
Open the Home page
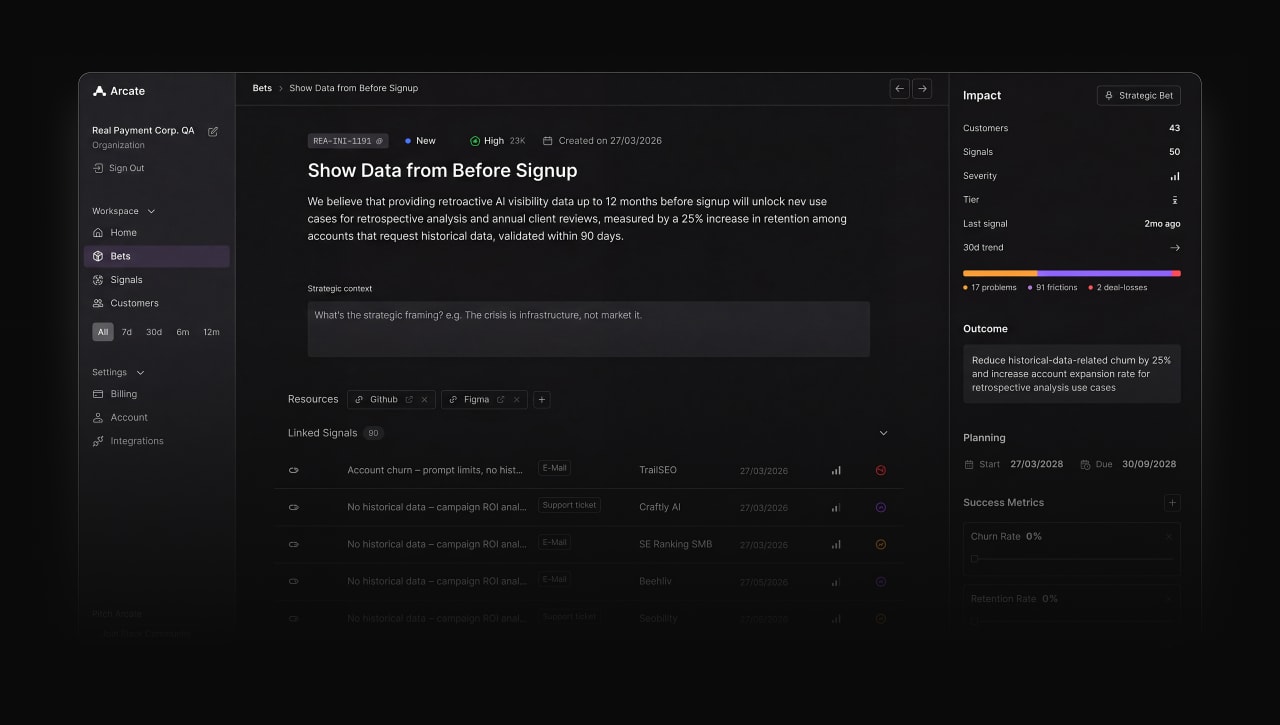coord(157,233)
